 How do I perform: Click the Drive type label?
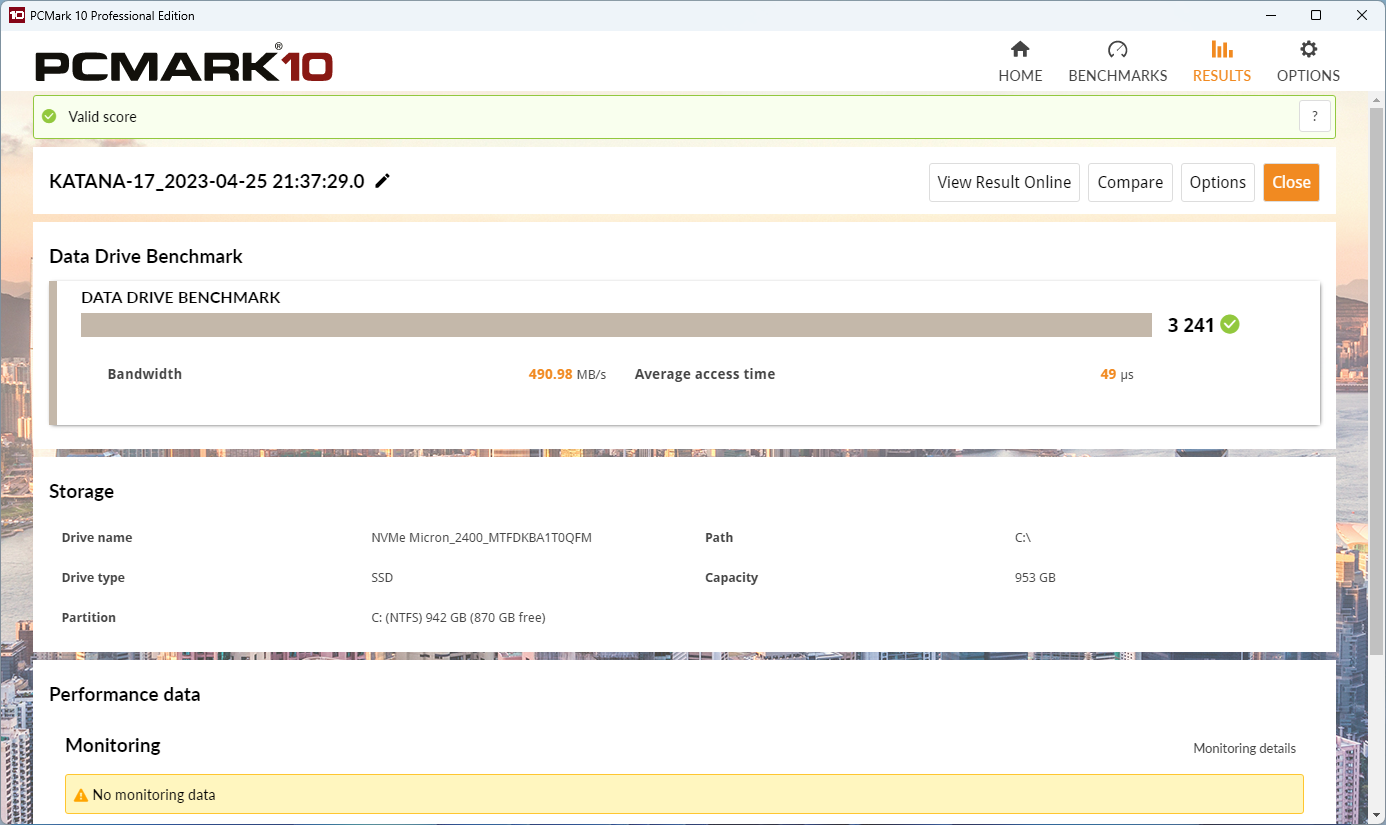coord(93,578)
